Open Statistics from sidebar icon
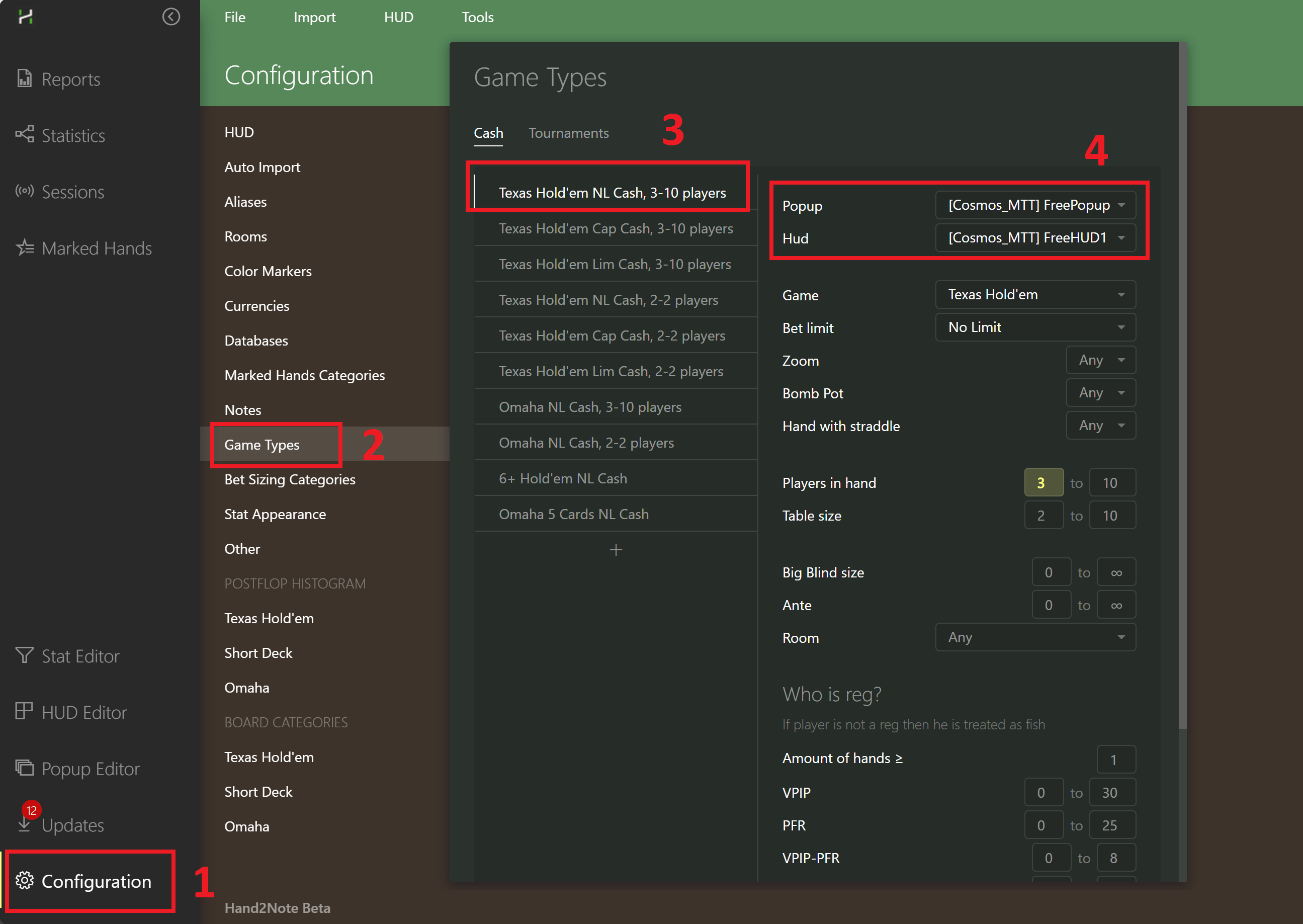Viewport: 1303px width, 924px height. coord(24,135)
